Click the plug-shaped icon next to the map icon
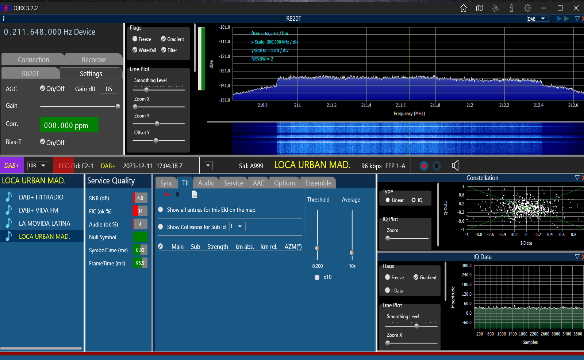 [x=495, y=8]
